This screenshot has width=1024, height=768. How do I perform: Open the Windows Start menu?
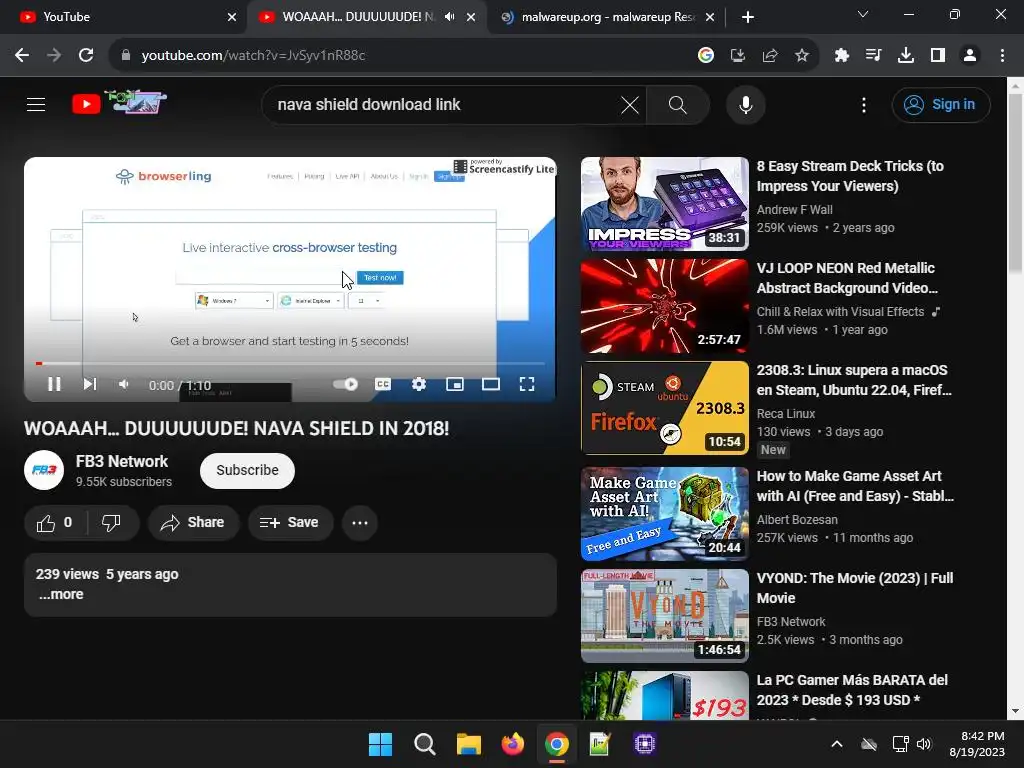click(380, 744)
